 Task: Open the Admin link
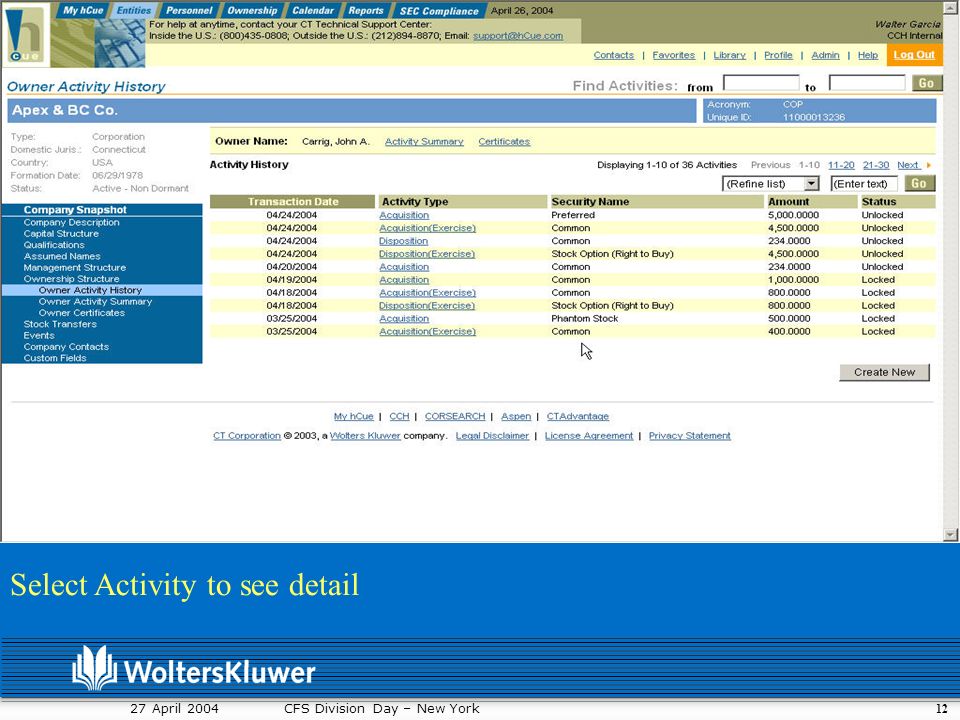click(825, 55)
